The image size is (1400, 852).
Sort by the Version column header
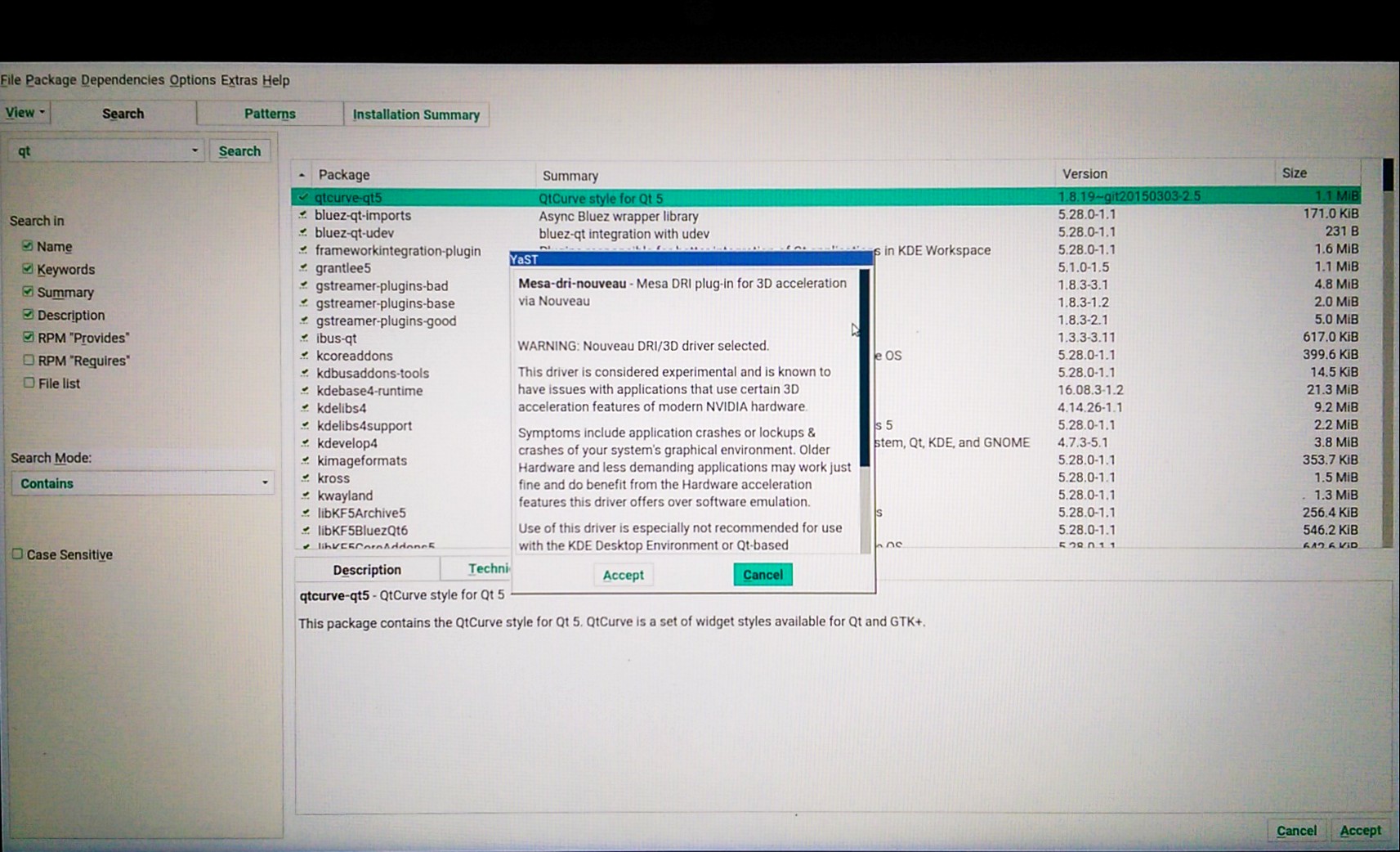(x=1165, y=174)
